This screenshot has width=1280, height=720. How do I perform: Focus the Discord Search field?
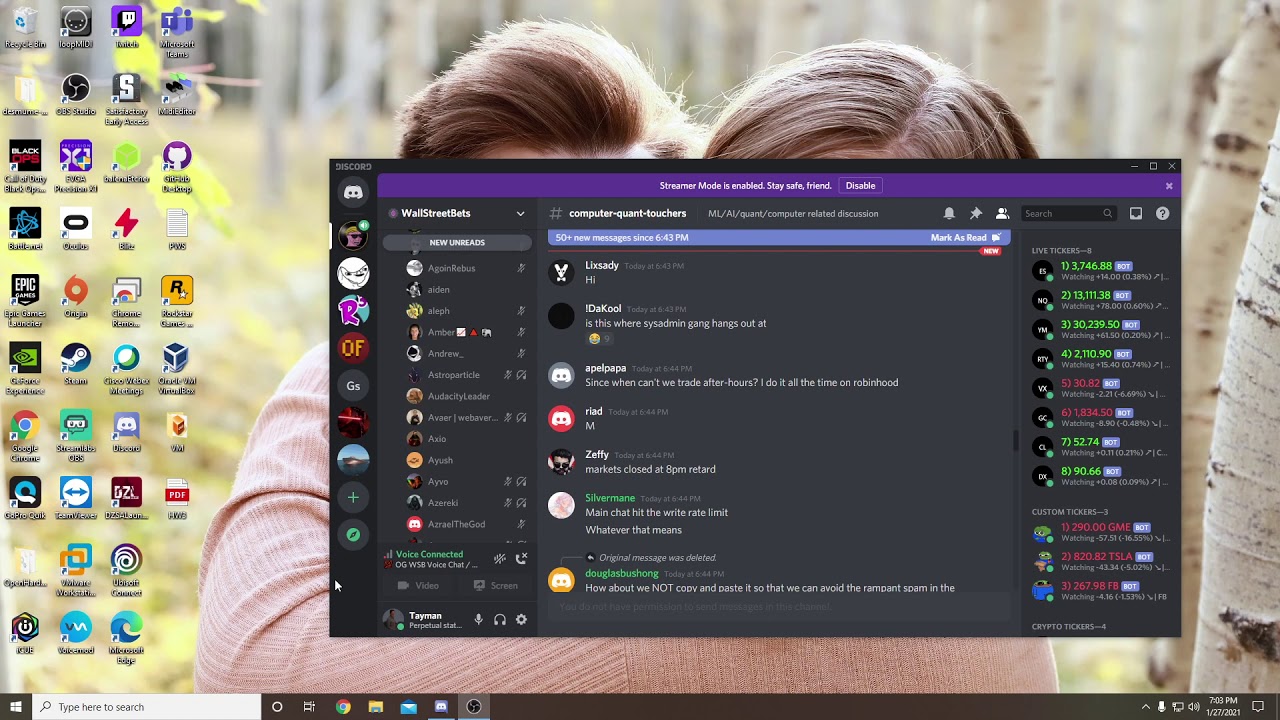coord(1067,213)
